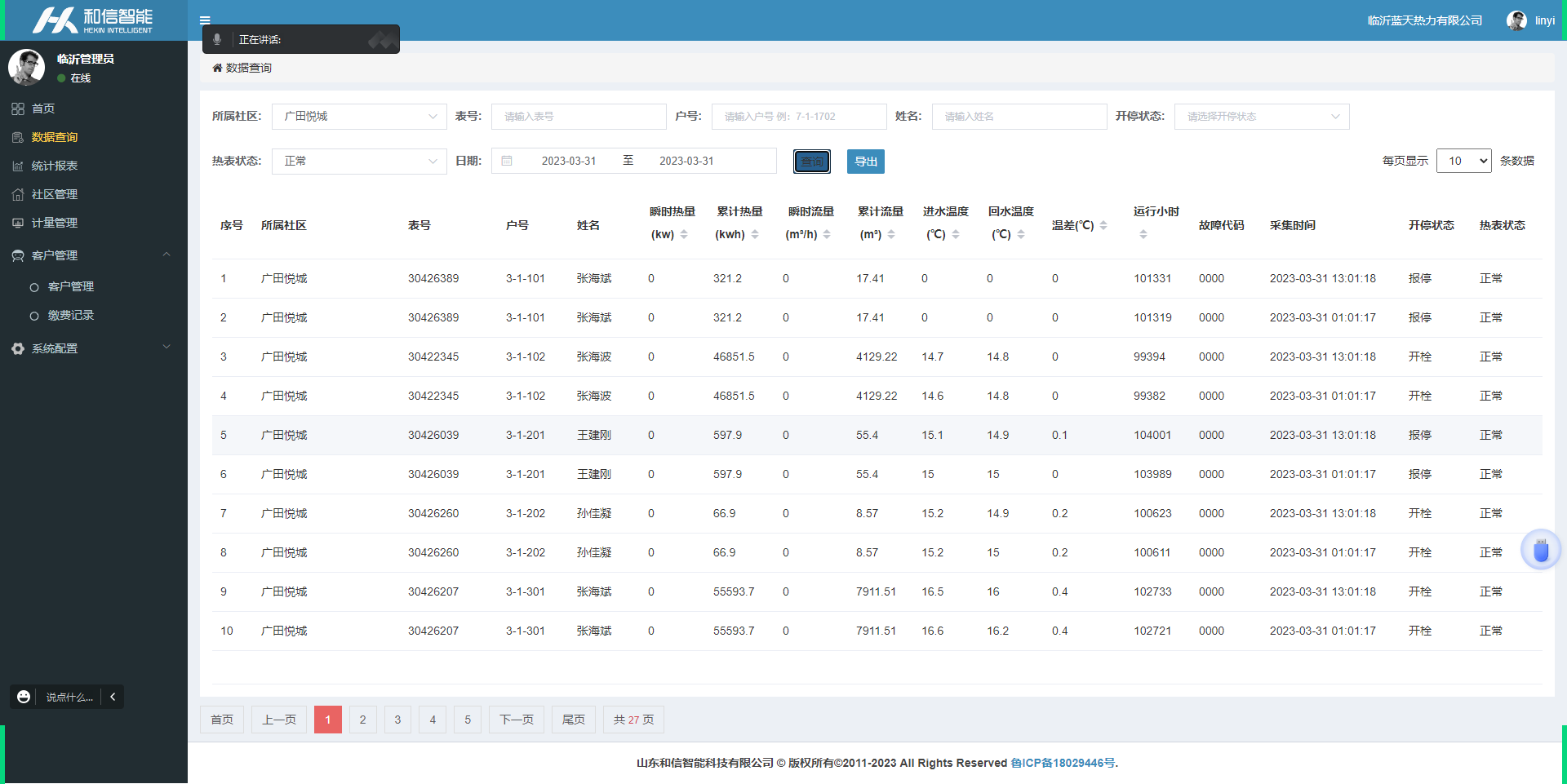The image size is (1567, 784).
Task: Click the 首页 first page button
Action: coord(222,720)
